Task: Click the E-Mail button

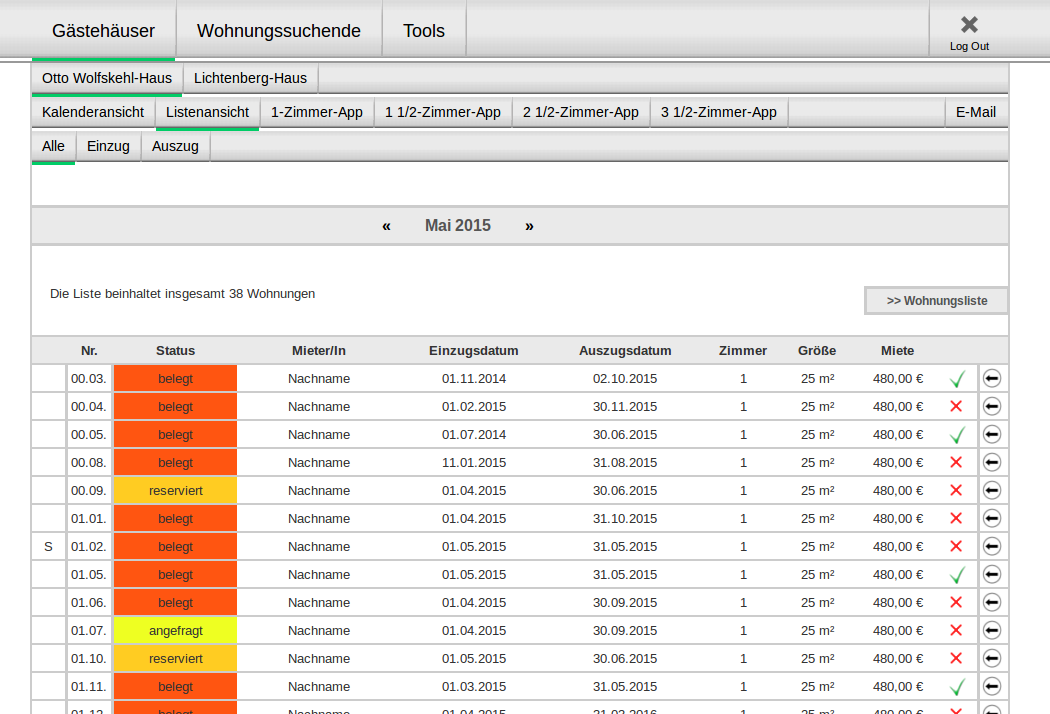Action: pos(976,112)
